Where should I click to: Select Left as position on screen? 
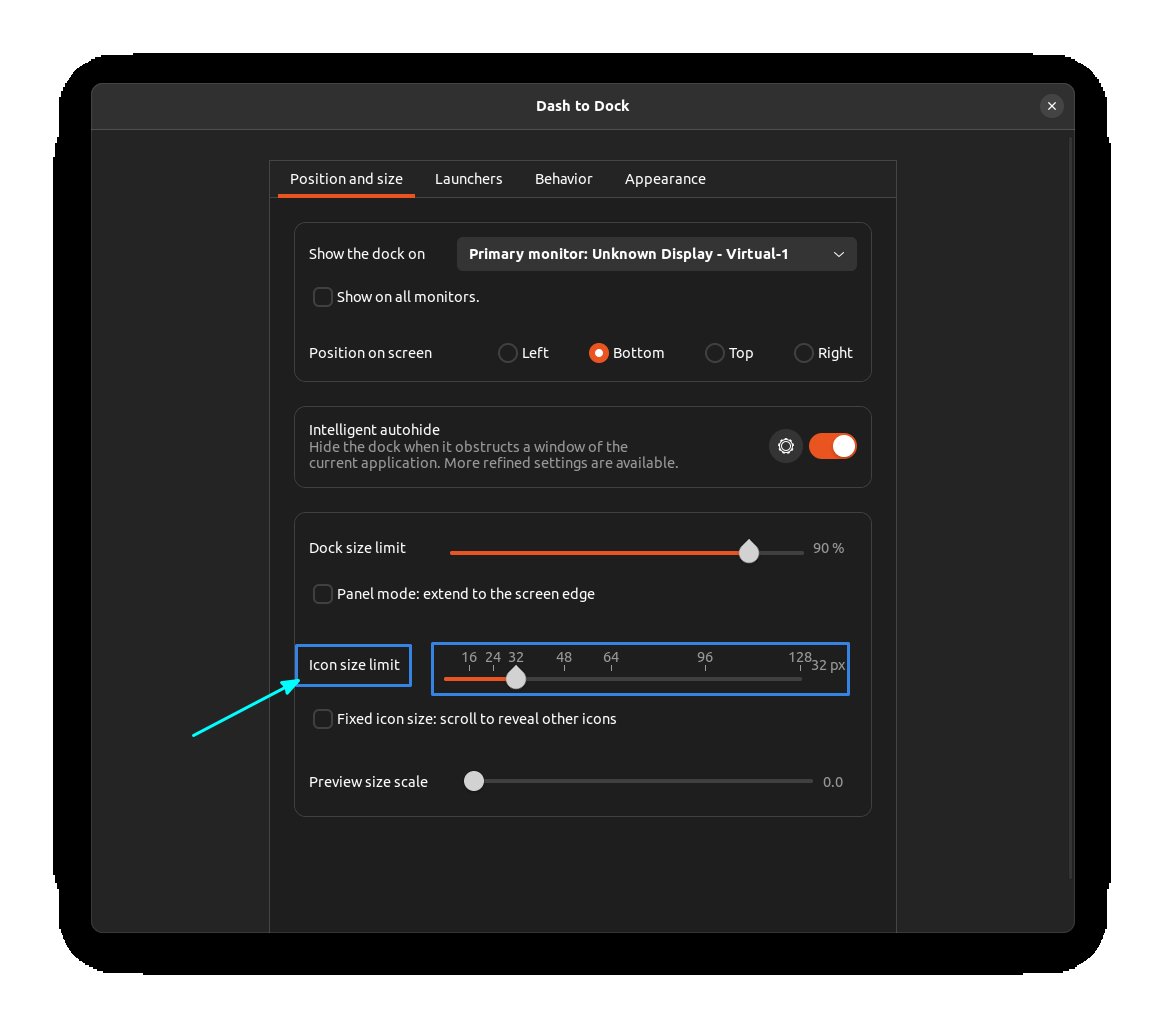[507, 353]
